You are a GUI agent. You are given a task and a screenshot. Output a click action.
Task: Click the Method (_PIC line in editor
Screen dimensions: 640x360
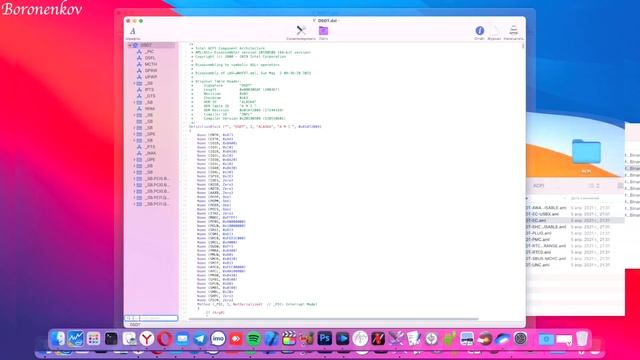coord(257,304)
